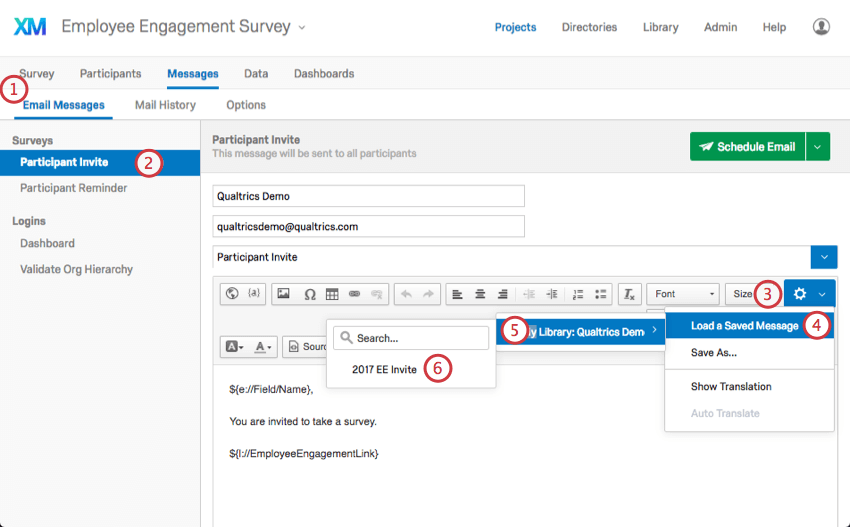Viewport: 850px width, 527px height.
Task: Insert a bulleted list
Action: click(601, 294)
